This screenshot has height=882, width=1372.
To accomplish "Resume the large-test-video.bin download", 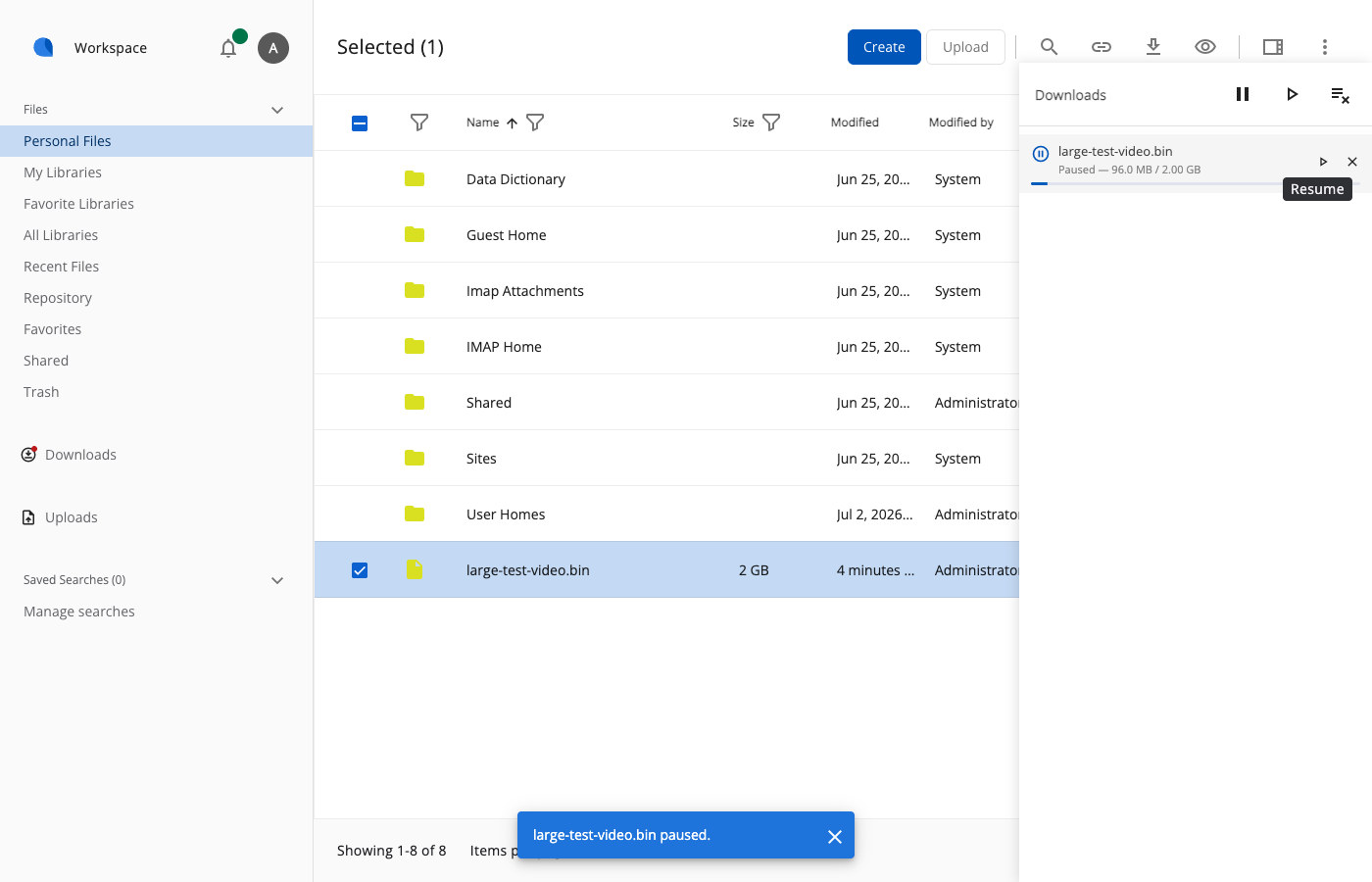I will click(x=1323, y=162).
